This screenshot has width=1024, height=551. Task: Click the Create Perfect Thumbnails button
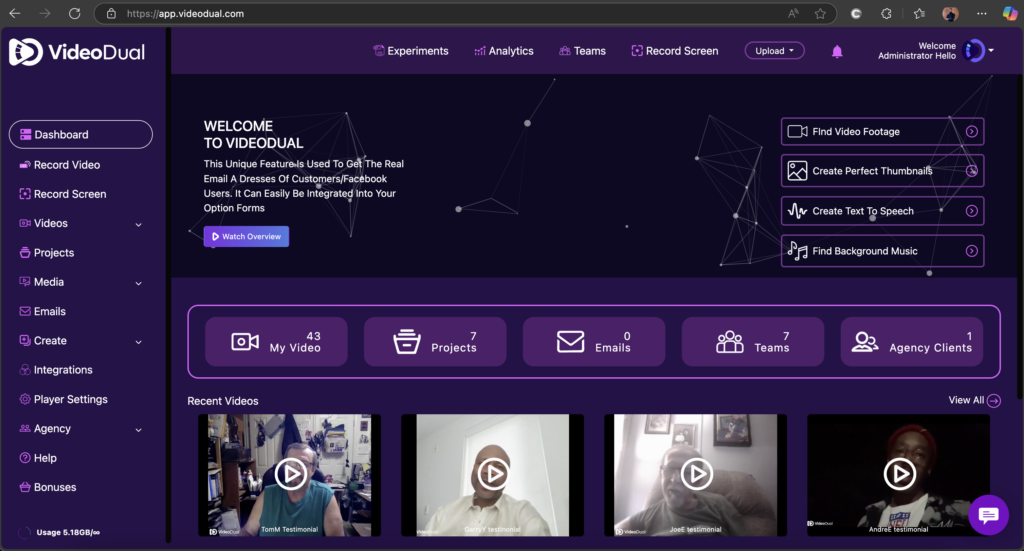click(x=882, y=171)
